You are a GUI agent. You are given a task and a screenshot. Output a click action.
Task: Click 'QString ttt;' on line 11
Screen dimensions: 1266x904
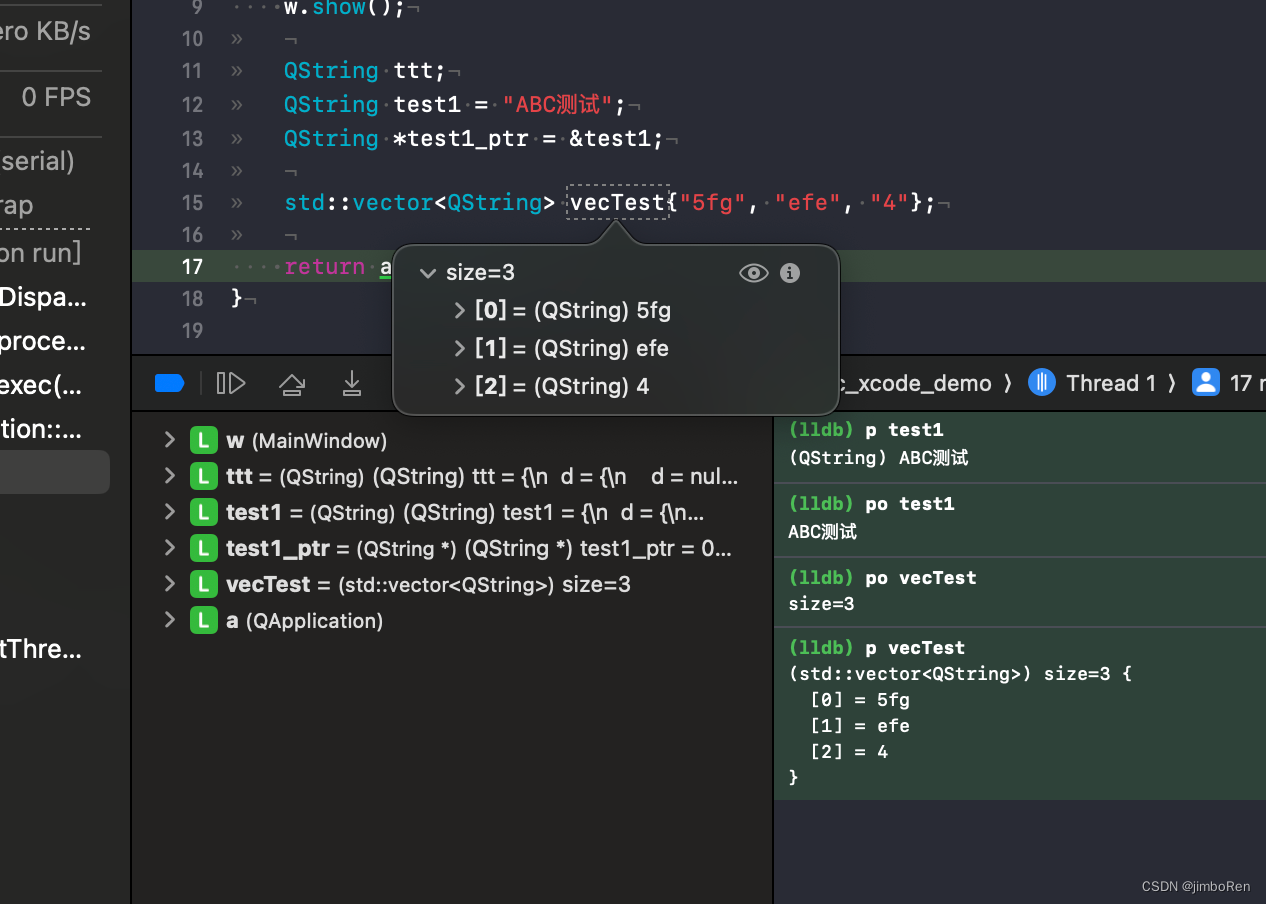pyautogui.click(x=364, y=71)
